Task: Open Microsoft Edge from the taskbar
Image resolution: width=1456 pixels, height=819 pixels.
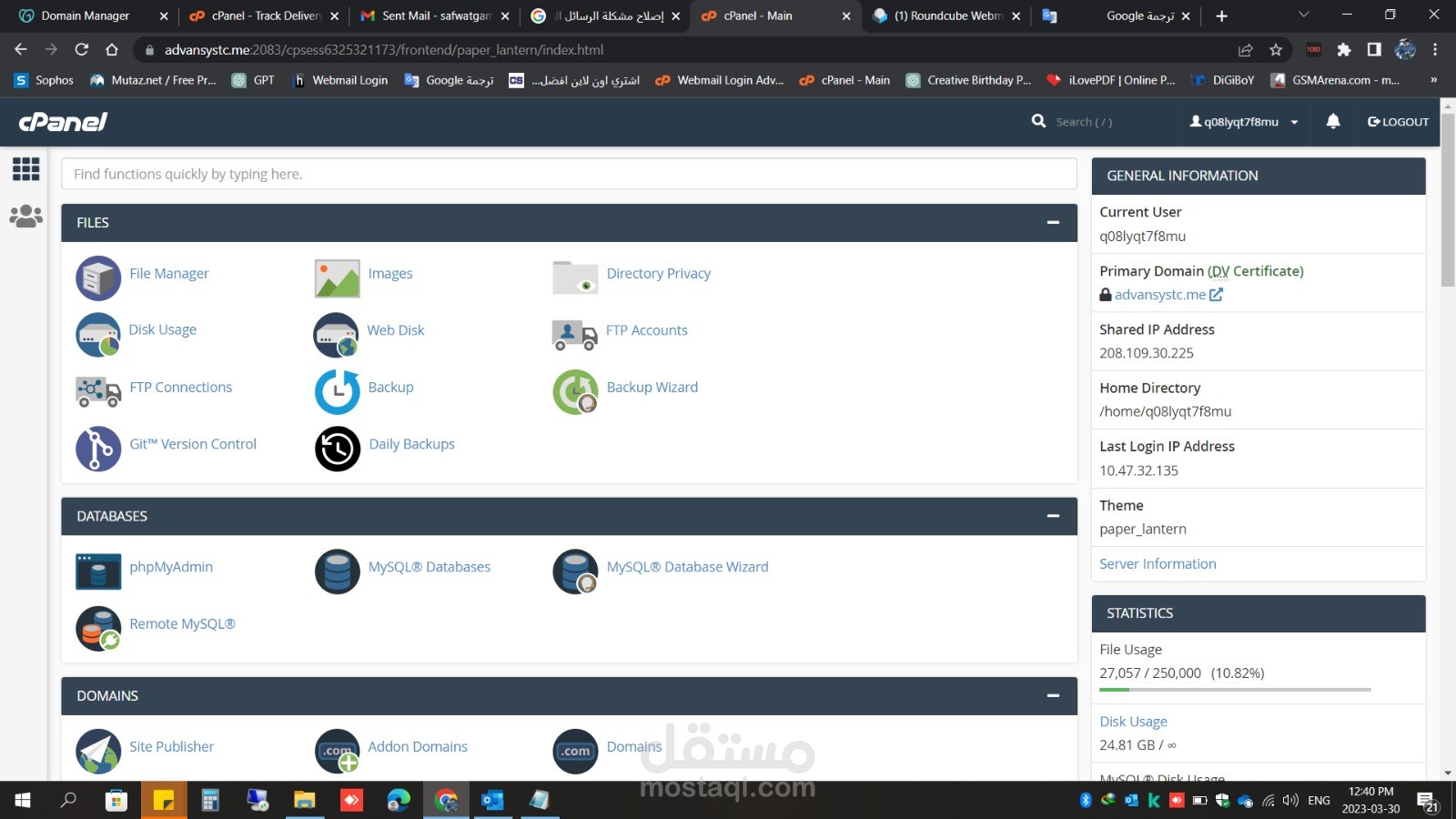Action: click(x=399, y=801)
